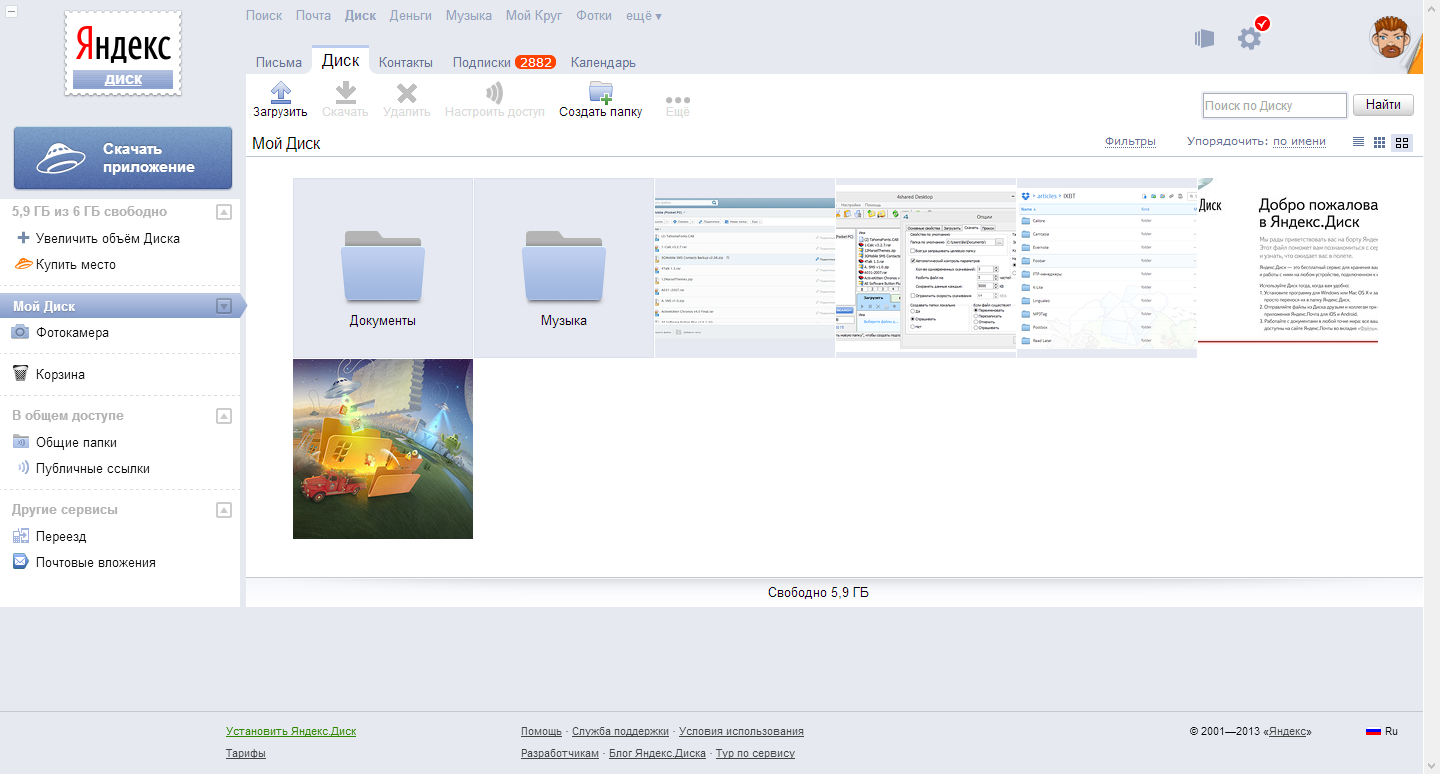1440x774 pixels.
Task: Switch to plain list view icon
Action: (x=1358, y=142)
